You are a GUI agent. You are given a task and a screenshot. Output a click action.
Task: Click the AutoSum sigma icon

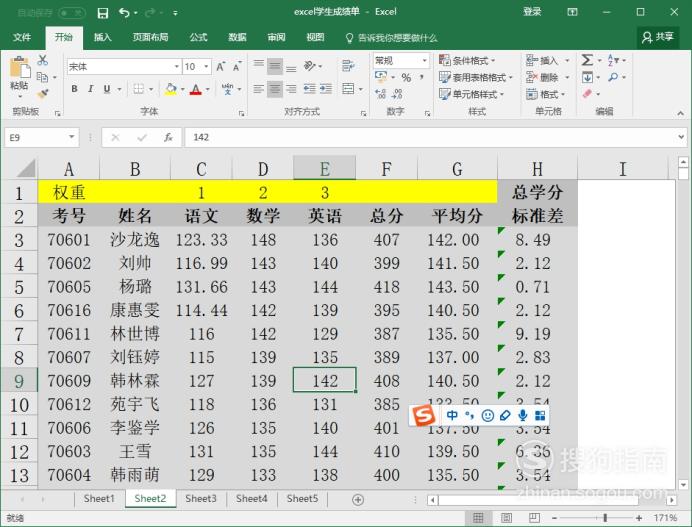[587, 60]
